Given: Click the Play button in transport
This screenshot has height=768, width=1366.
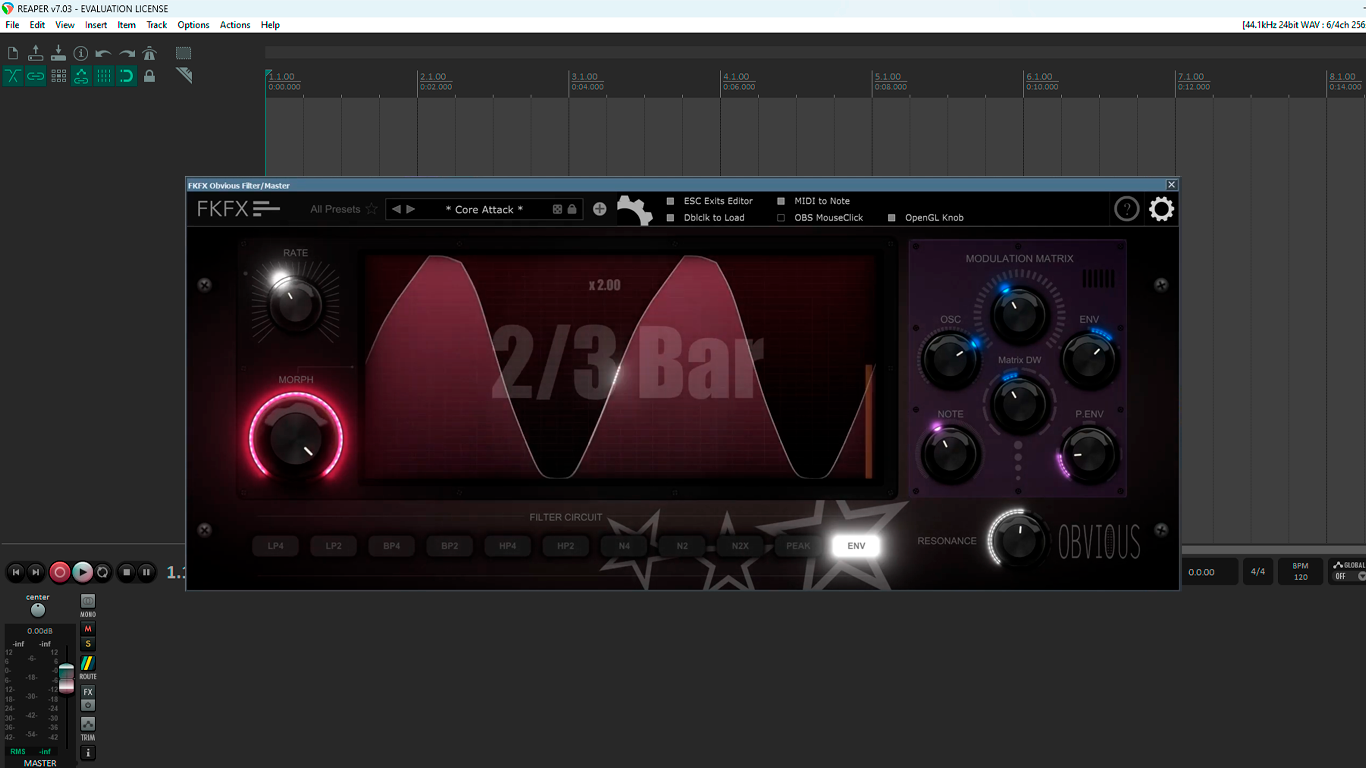Looking at the screenshot, I should click(x=82, y=572).
